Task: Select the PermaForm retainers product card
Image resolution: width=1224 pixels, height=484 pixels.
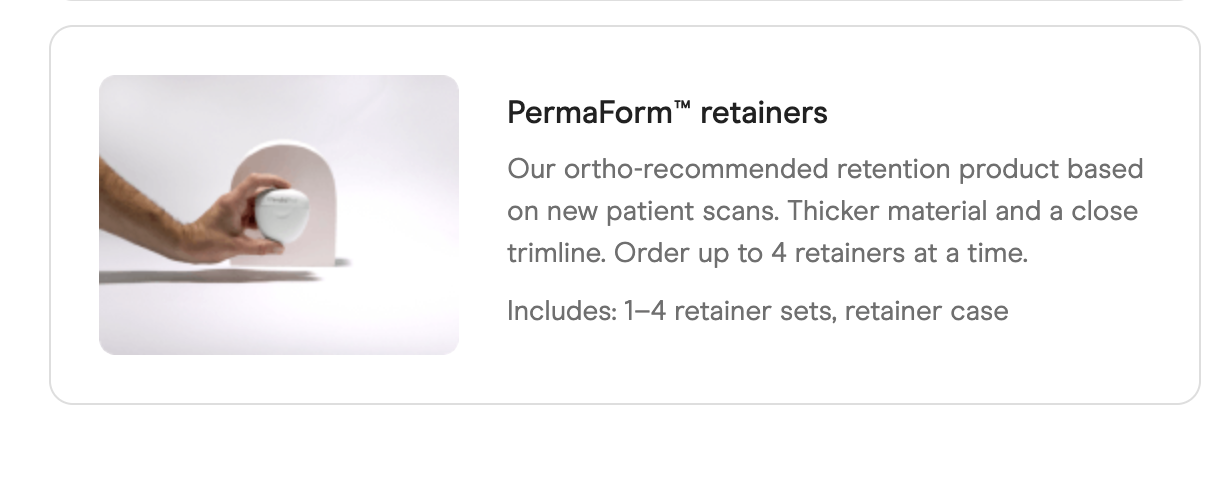Action: pos(625,215)
